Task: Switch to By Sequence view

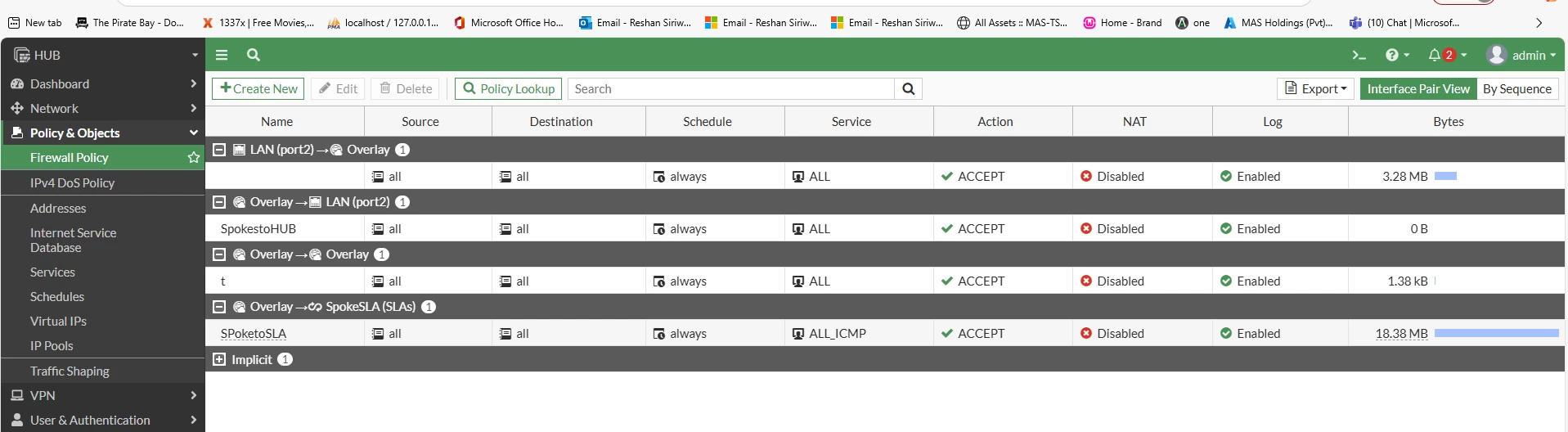Action: [1517, 88]
